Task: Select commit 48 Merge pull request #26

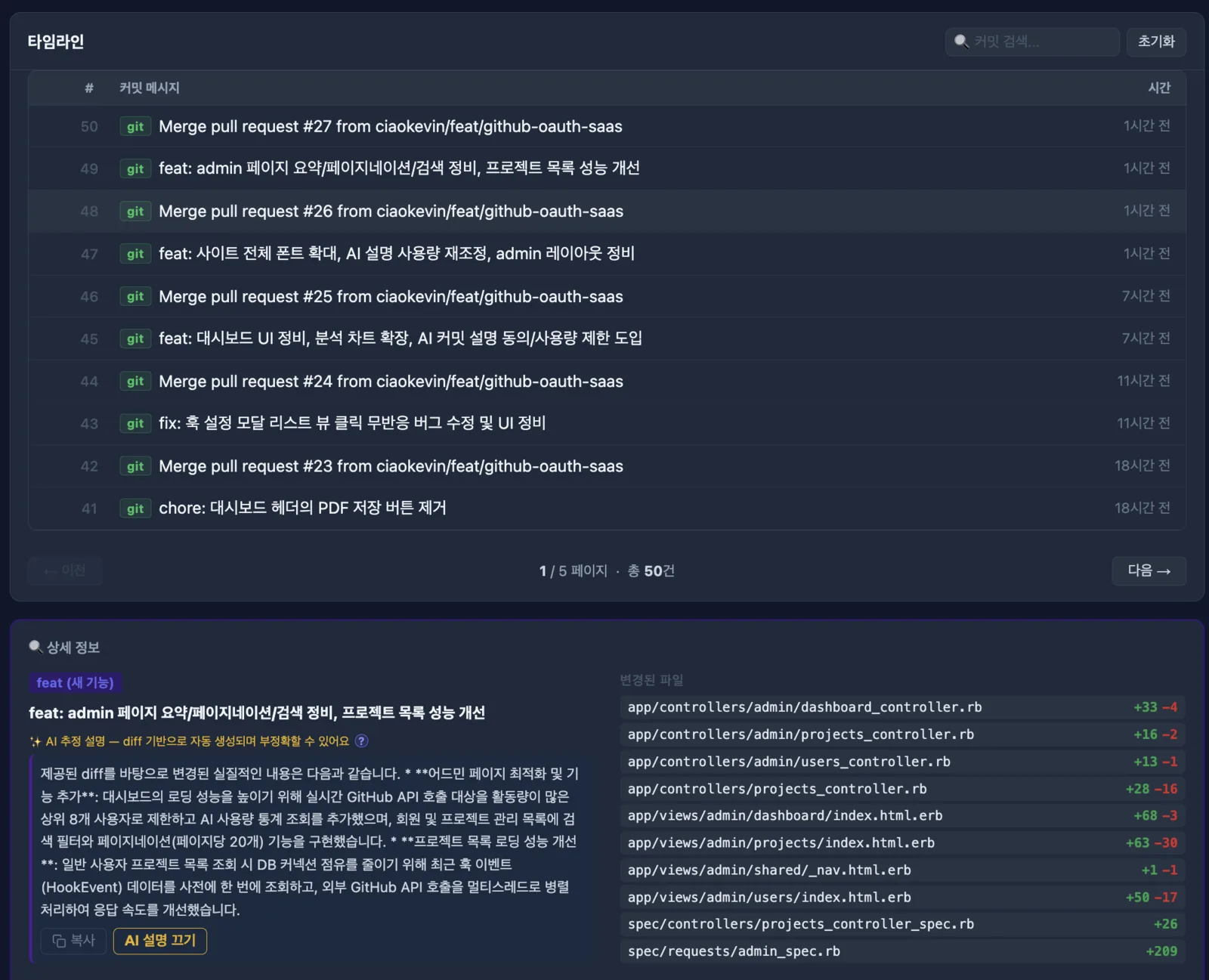Action: click(x=607, y=211)
